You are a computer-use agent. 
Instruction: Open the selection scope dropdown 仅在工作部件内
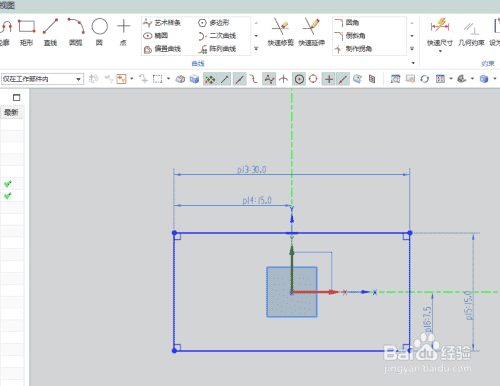click(42, 79)
